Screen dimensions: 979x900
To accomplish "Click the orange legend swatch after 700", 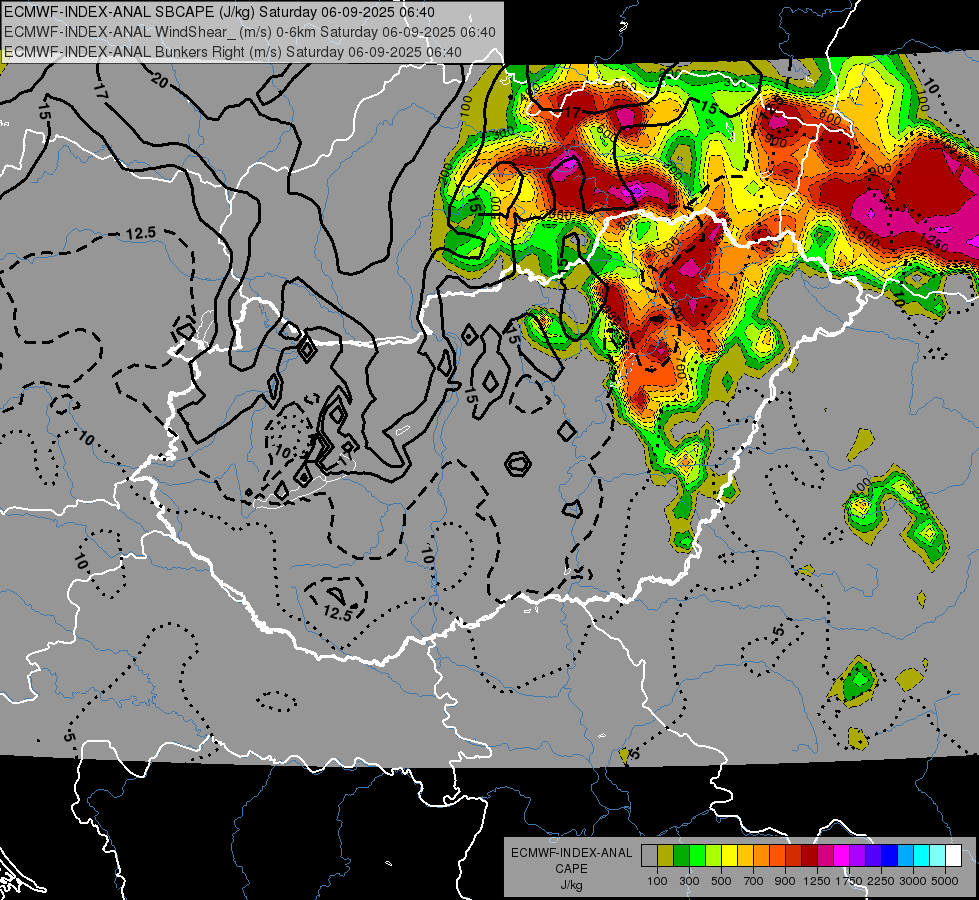I will pos(762,855).
